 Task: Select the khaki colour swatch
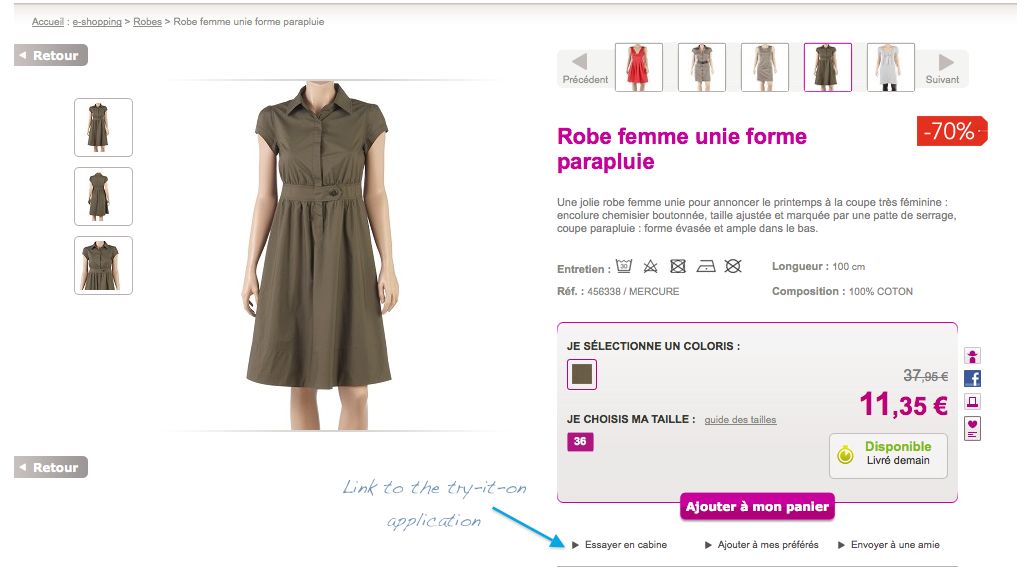pyautogui.click(x=582, y=375)
